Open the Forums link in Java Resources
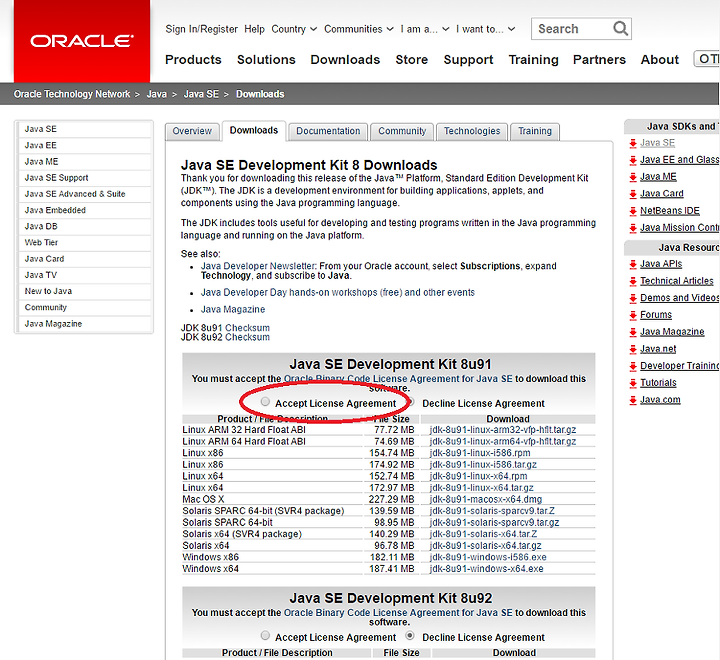This screenshot has height=660, width=720. (x=656, y=315)
